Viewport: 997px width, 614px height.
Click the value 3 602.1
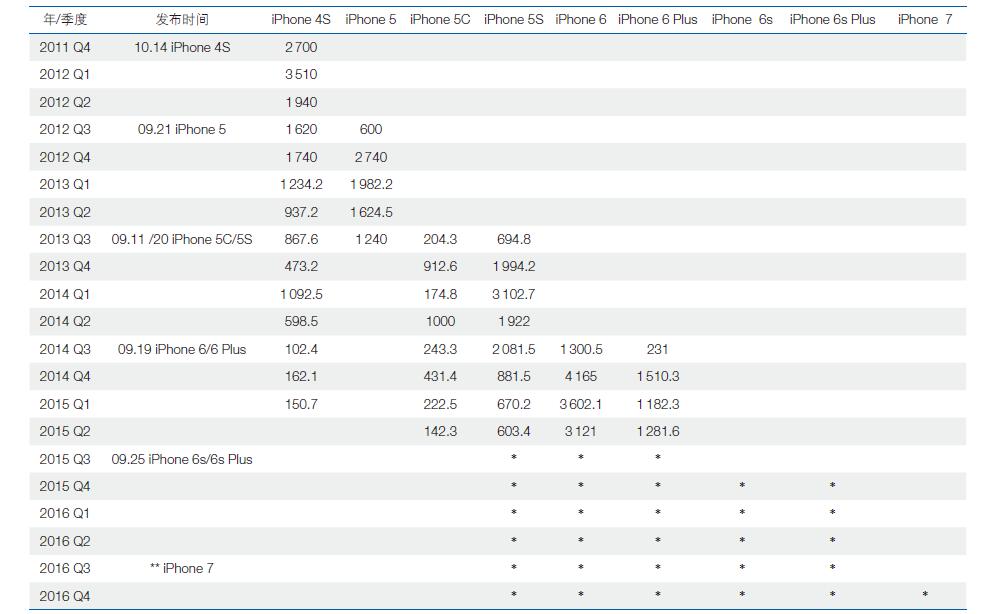(581, 404)
